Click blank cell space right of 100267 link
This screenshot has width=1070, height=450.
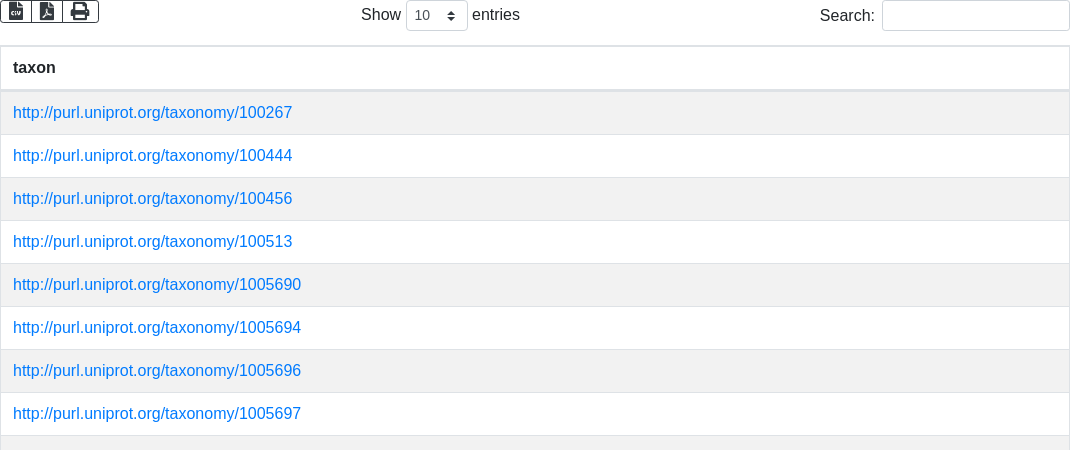tap(680, 113)
